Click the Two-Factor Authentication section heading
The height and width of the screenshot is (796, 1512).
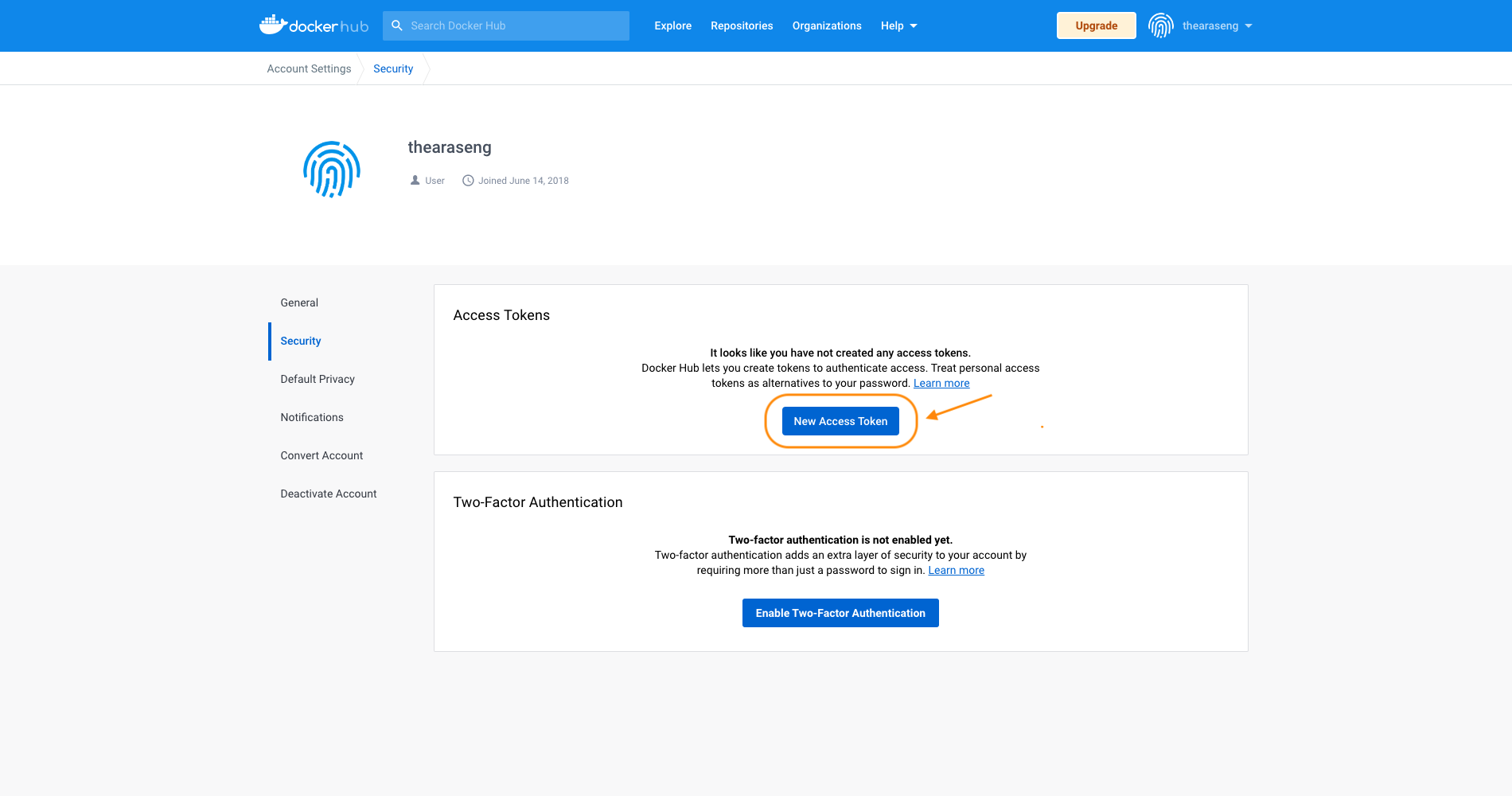tap(538, 502)
